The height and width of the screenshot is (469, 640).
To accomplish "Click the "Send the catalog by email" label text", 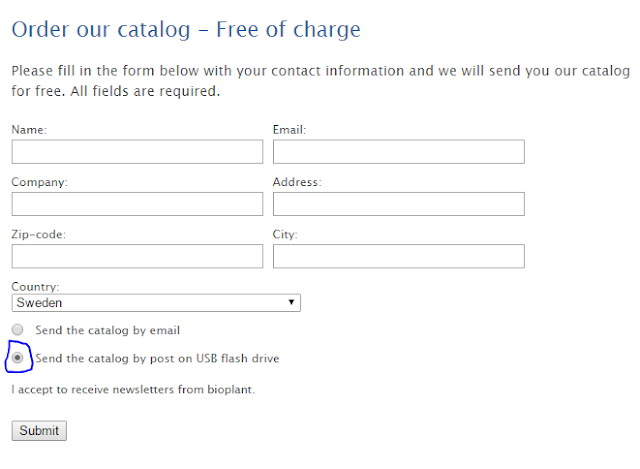I will pyautogui.click(x=107, y=330).
